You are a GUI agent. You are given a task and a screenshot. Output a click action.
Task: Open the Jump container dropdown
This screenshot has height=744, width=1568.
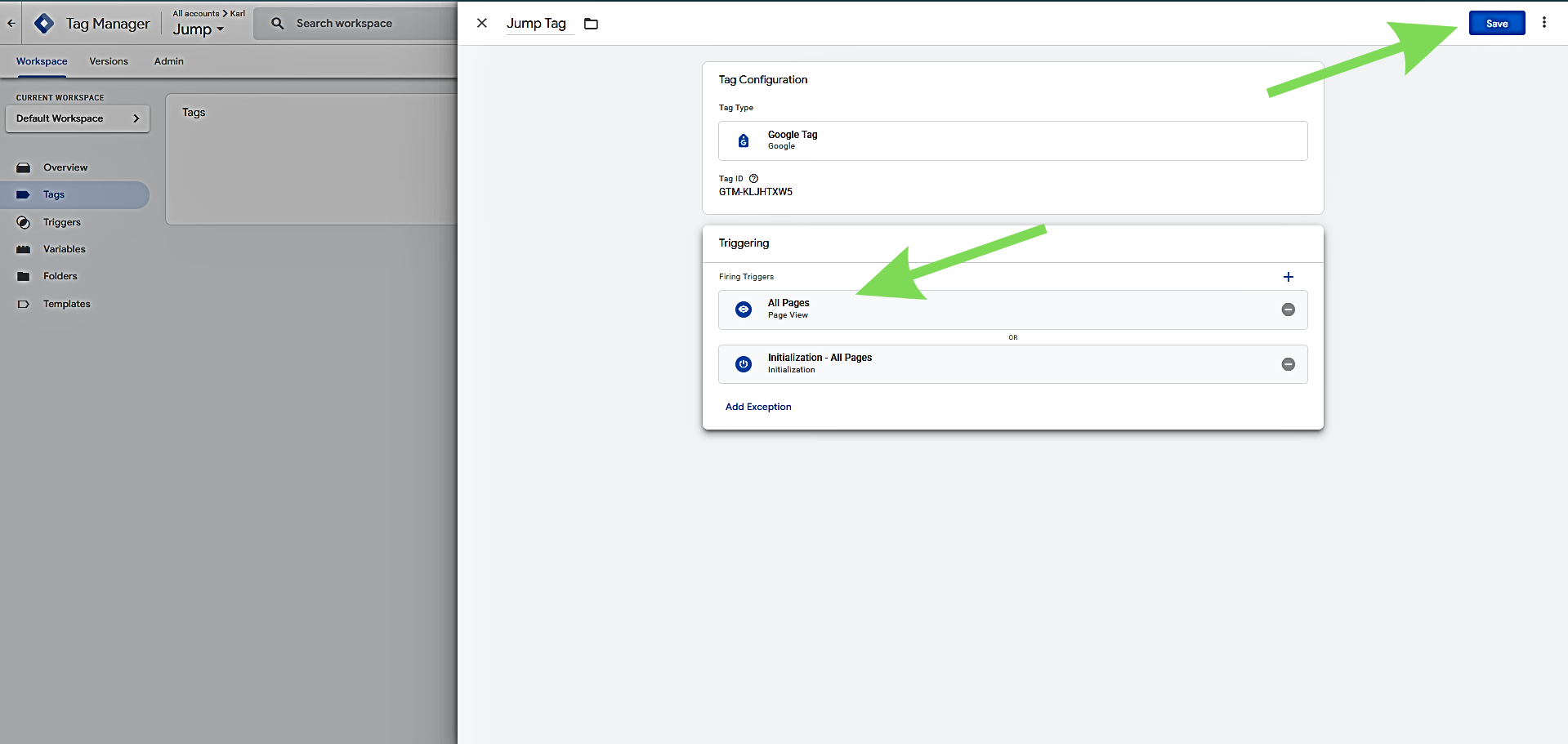(x=198, y=29)
